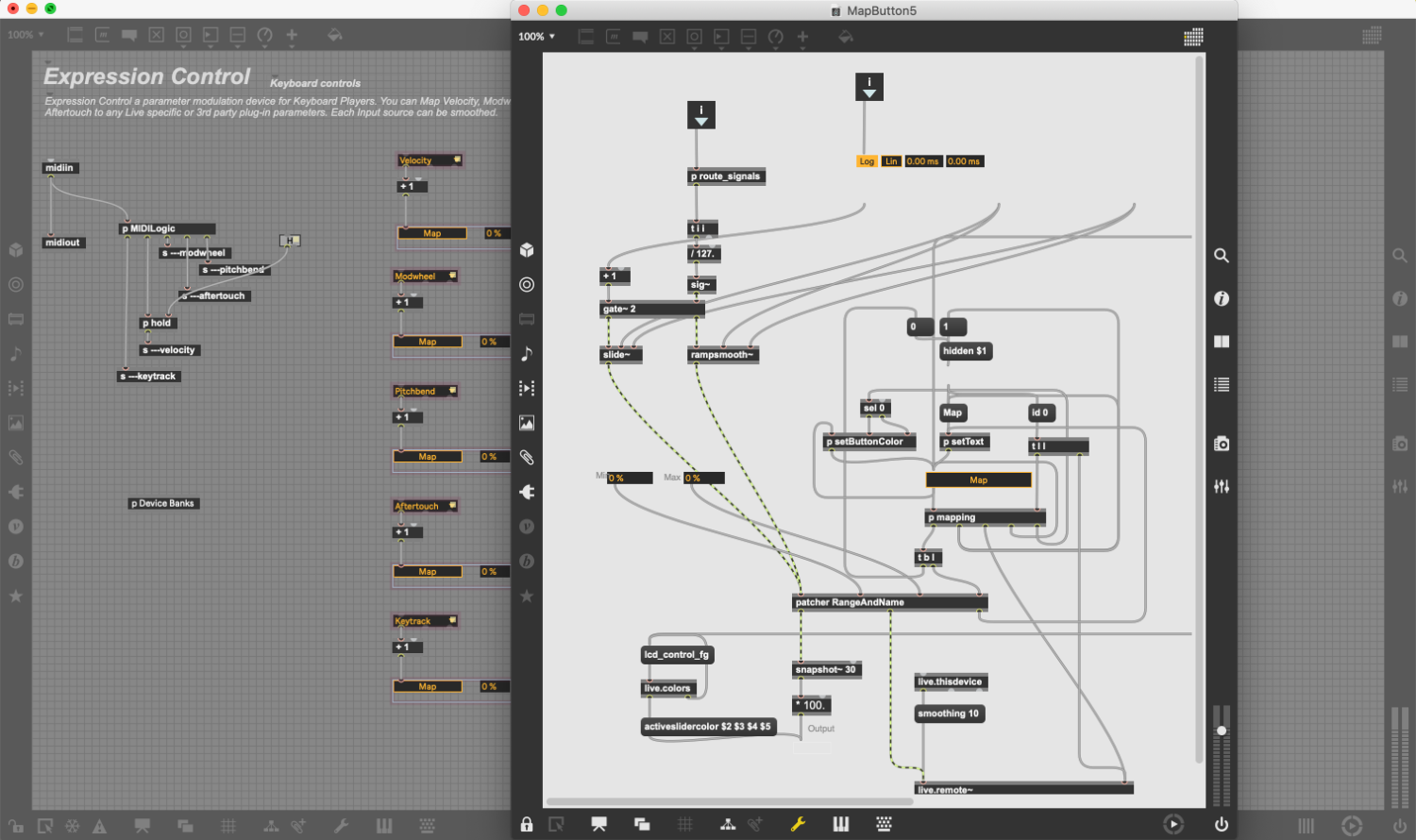
Task: Toggle the Velocity enable switch in Expression Control
Action: (x=457, y=160)
